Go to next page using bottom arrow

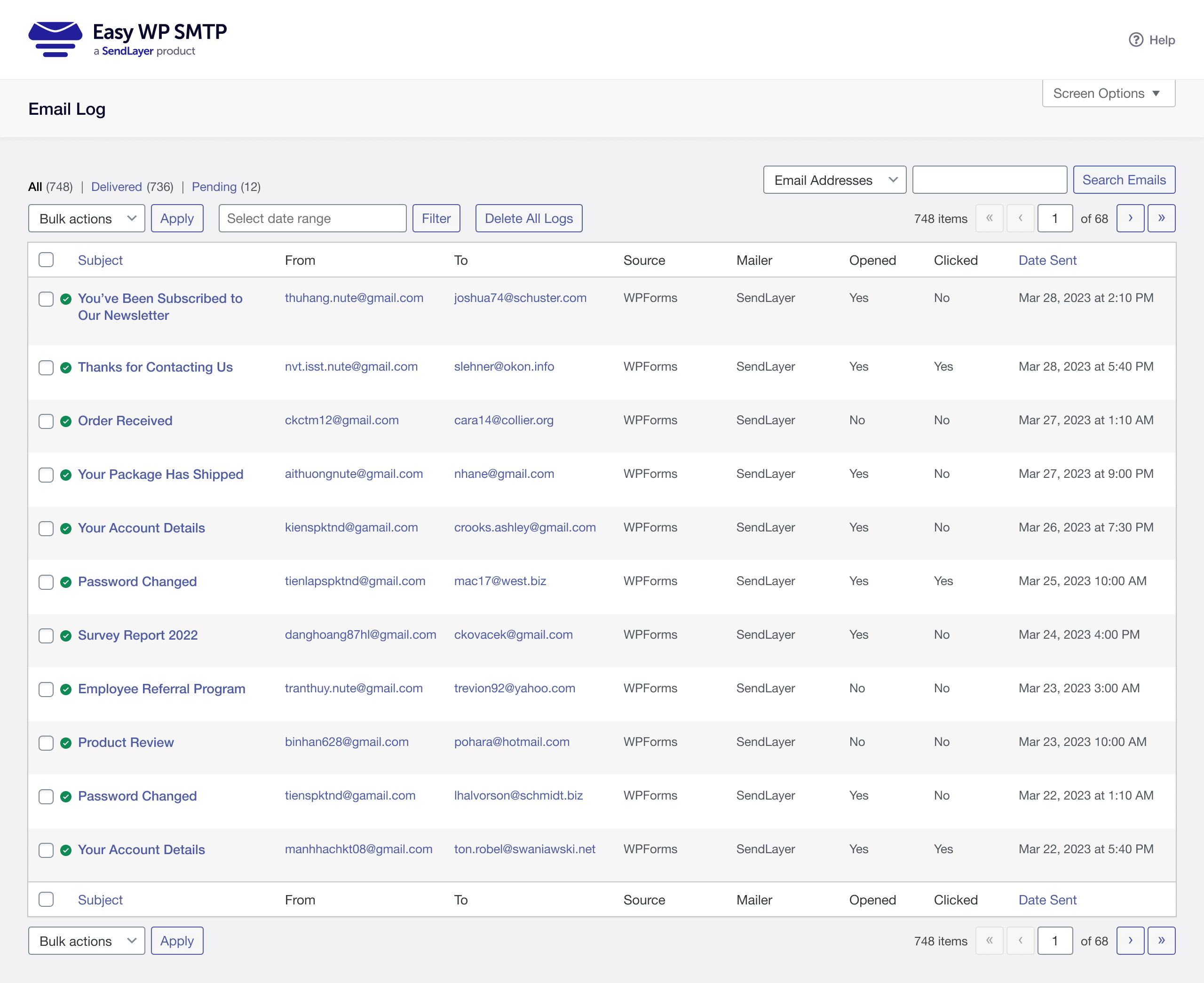1130,941
